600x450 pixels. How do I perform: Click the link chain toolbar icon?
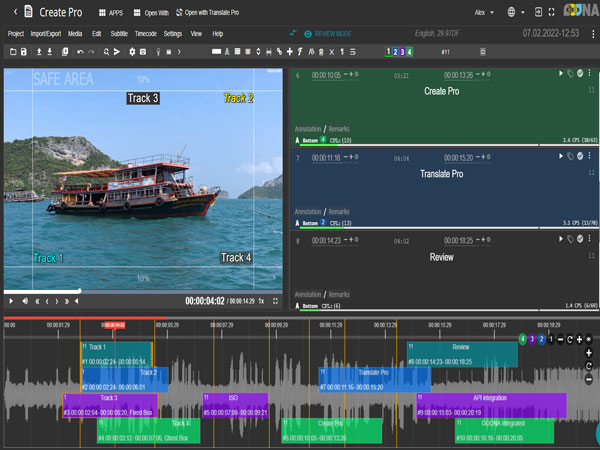[x=279, y=52]
